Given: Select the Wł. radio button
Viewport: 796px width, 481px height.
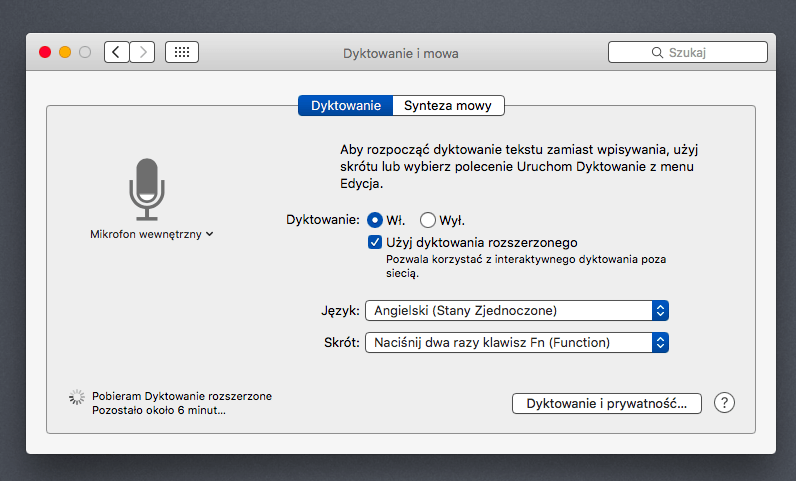Looking at the screenshot, I should pos(375,220).
